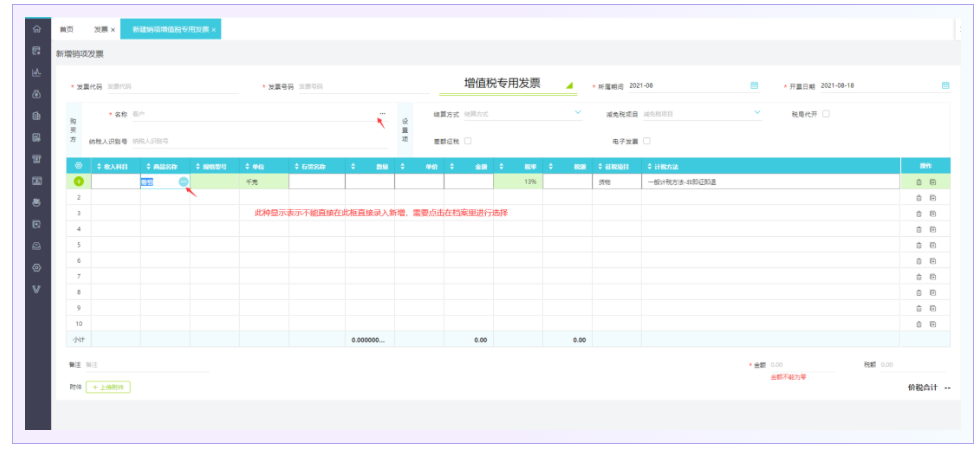Toggle the 电子发票 checkbox
977x451 pixels.
(x=647, y=141)
